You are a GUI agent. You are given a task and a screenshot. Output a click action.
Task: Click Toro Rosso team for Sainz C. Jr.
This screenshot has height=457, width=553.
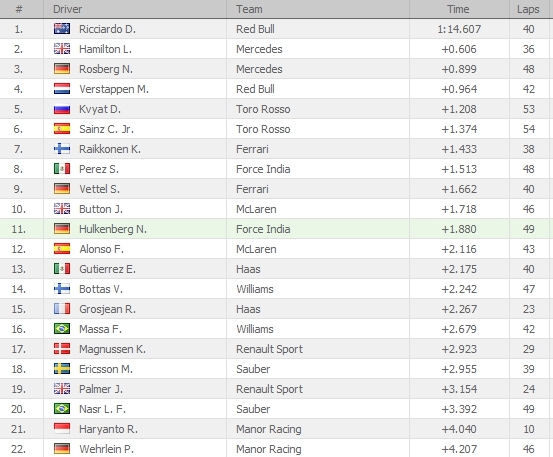pos(263,129)
